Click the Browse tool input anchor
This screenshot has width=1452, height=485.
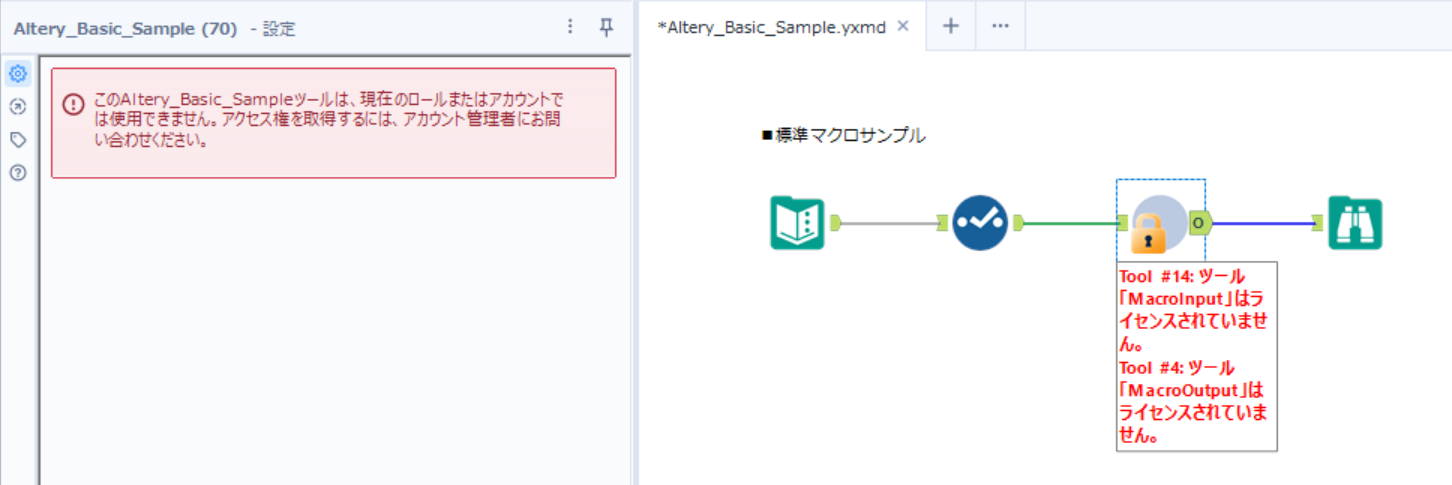(1318, 223)
